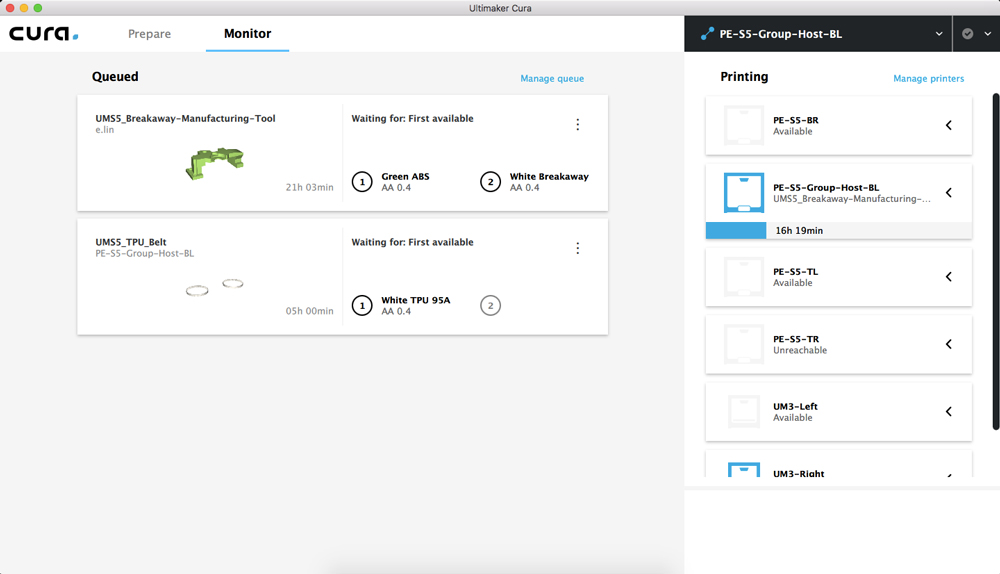Click the Cura logo

pyautogui.click(x=44, y=34)
